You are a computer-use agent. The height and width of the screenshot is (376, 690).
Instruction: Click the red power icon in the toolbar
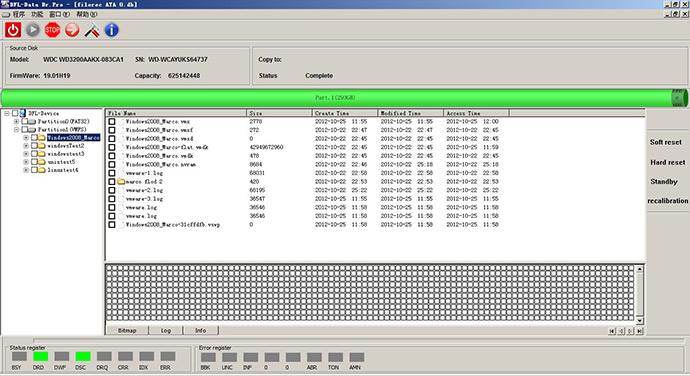(13, 30)
